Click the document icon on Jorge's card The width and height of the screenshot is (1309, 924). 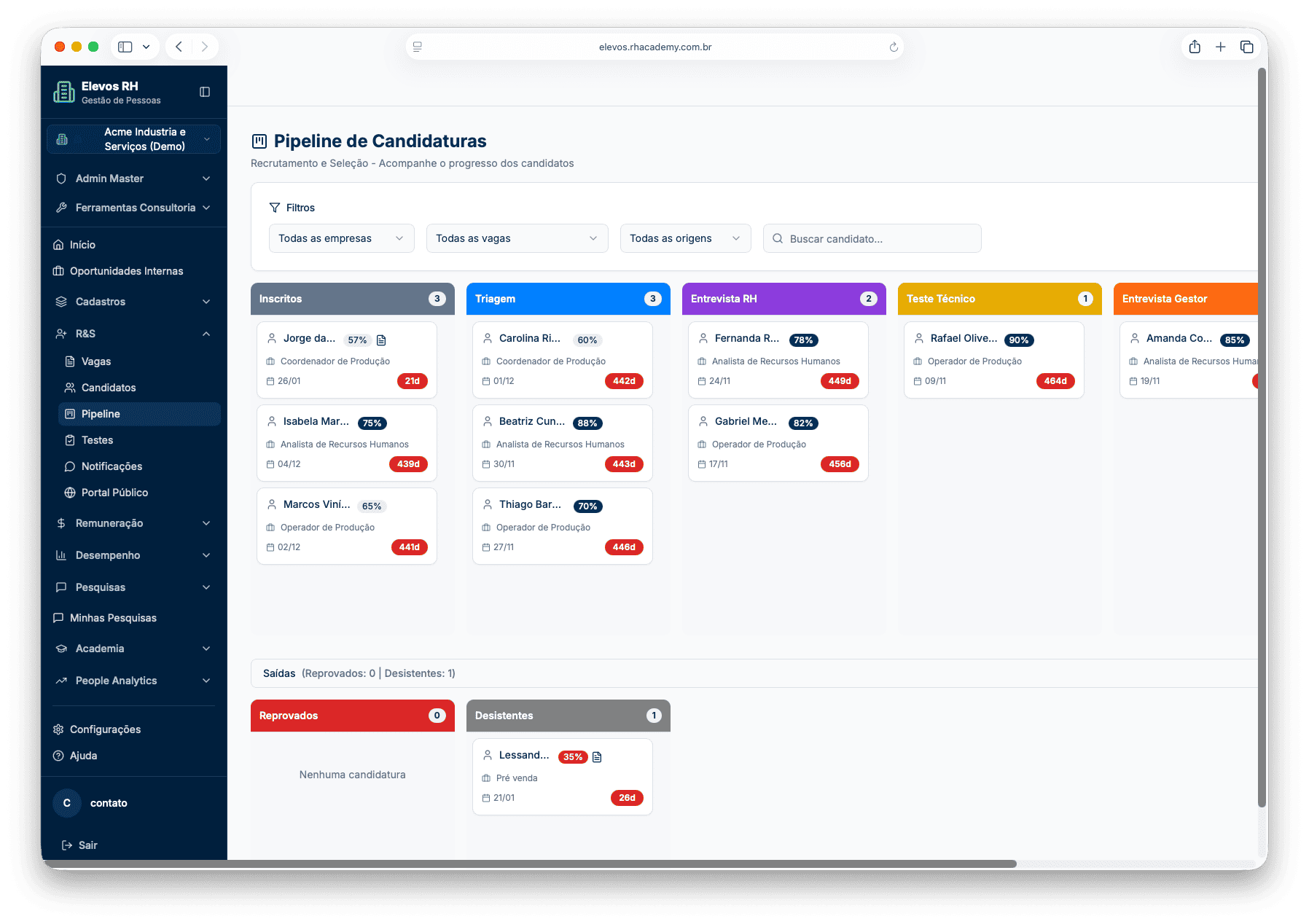tap(381, 340)
